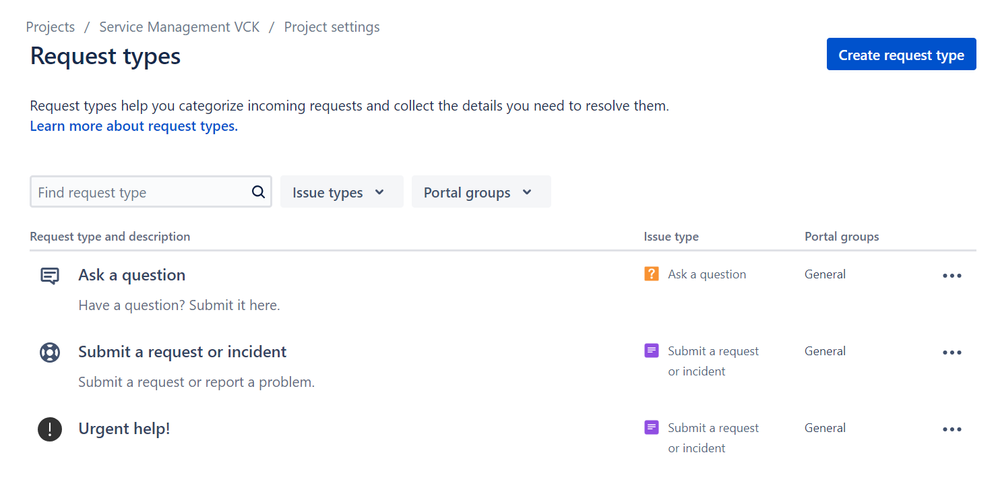Screen dimensions: 998x482
Task: Click the Ask a question speech bubble icon
Action: coord(50,276)
